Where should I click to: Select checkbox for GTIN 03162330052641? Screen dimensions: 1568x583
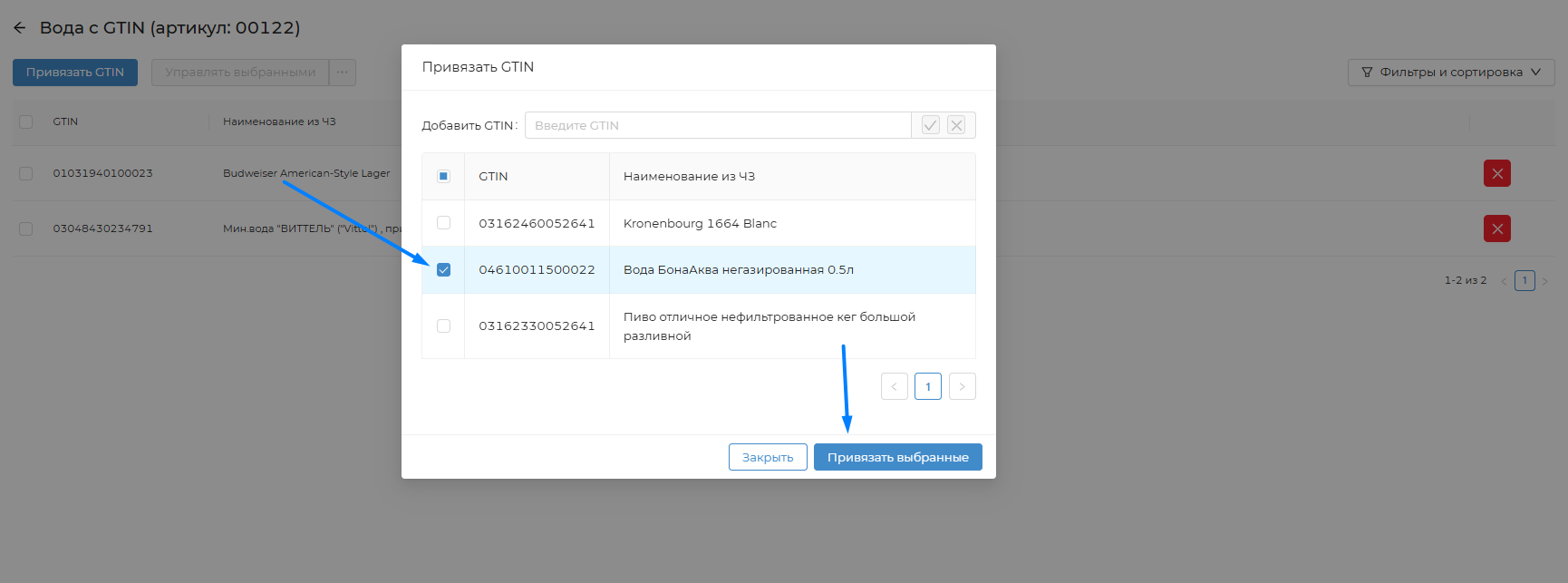443,326
